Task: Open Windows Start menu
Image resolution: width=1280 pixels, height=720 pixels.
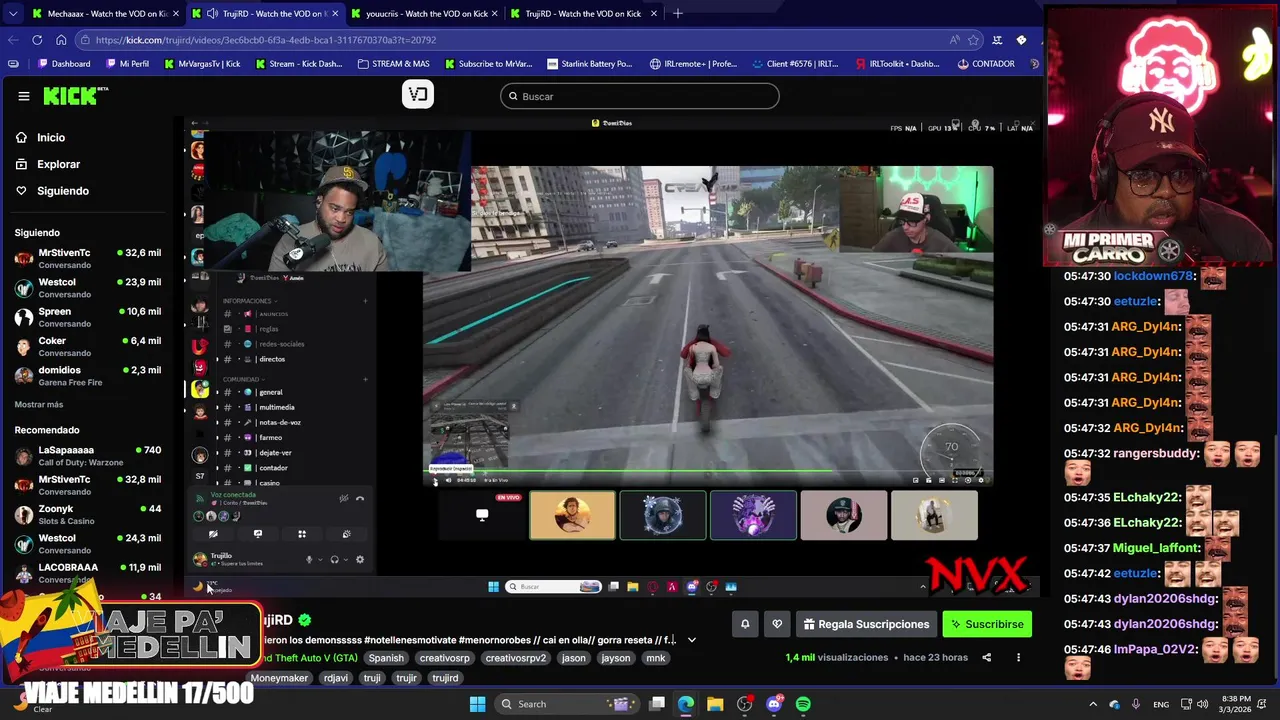Action: pyautogui.click(x=478, y=704)
